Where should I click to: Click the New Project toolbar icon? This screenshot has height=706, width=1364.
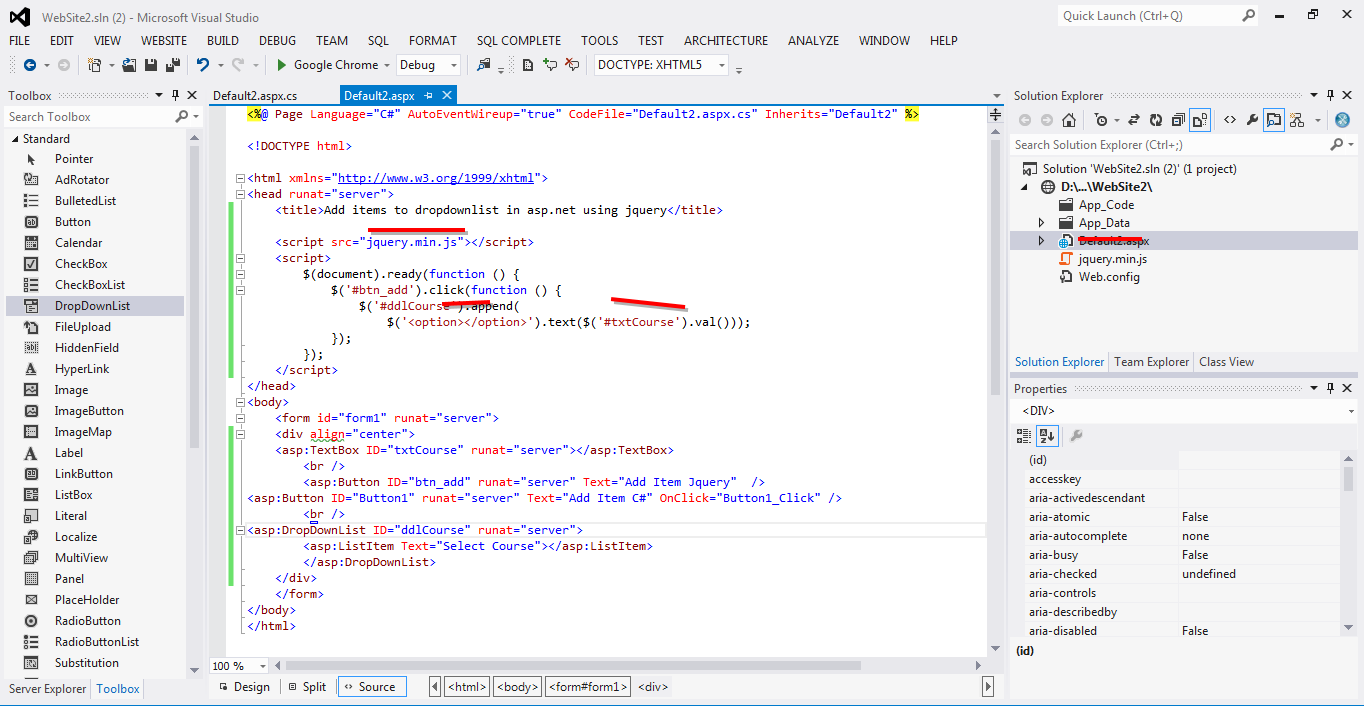pos(94,65)
